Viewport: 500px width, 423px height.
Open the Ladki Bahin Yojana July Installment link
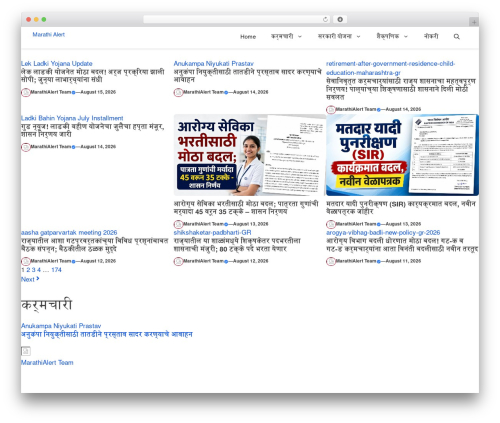click(x=72, y=118)
